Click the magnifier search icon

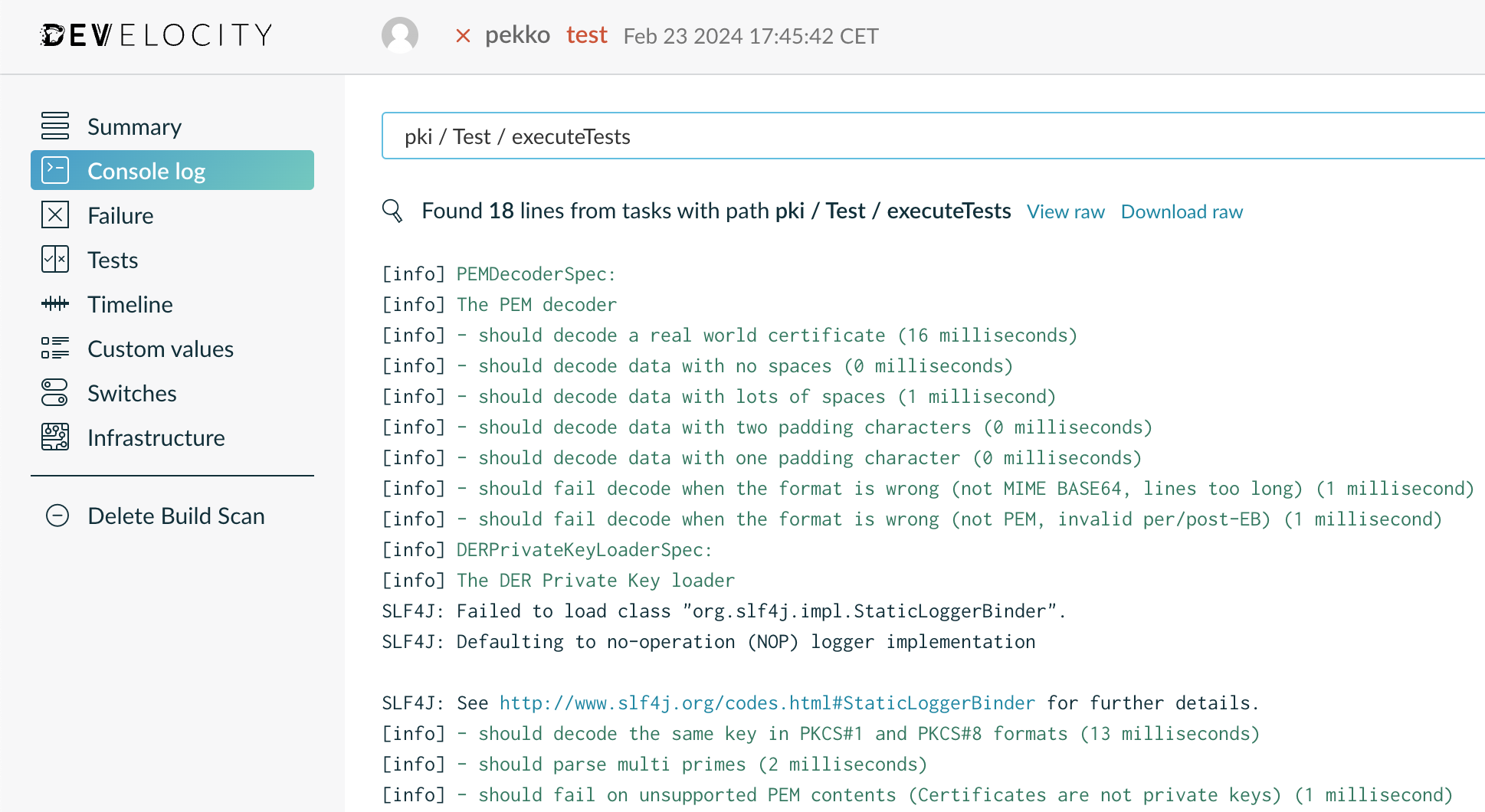click(x=392, y=211)
